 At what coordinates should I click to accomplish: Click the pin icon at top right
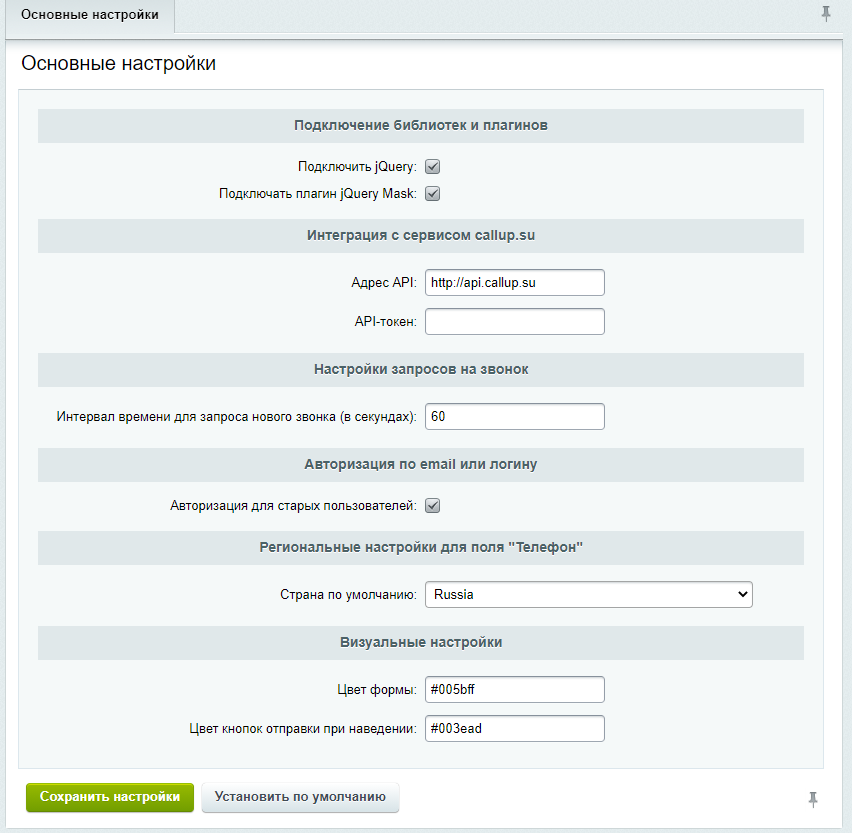coord(825,14)
